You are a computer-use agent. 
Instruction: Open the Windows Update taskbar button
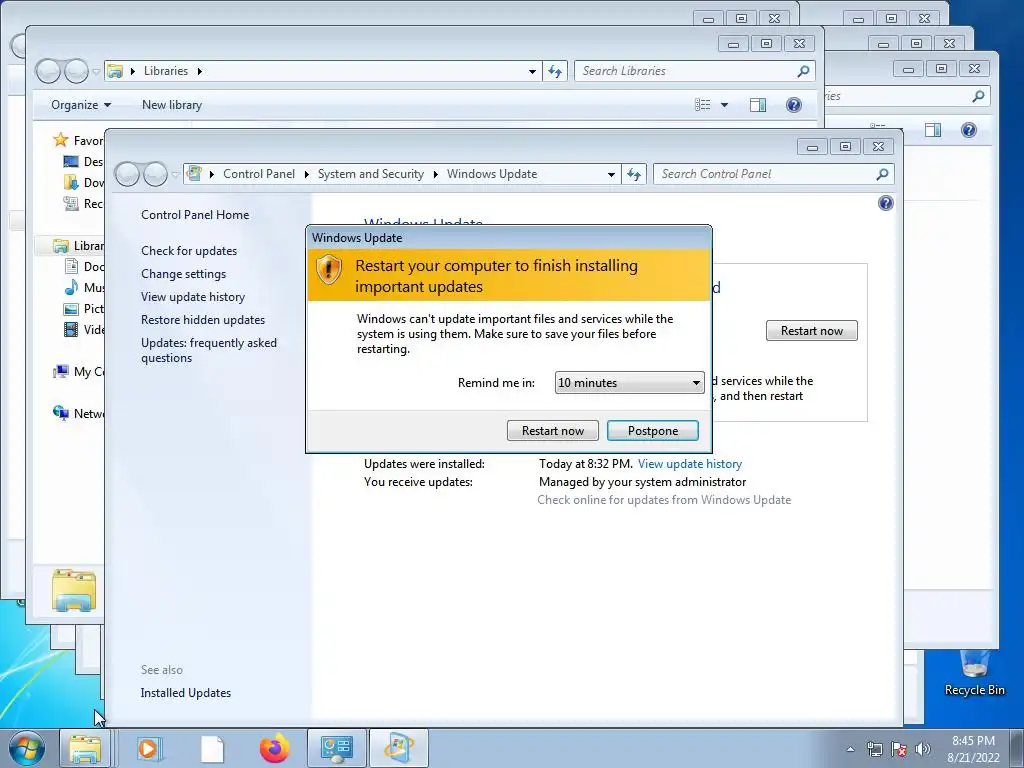pos(399,748)
